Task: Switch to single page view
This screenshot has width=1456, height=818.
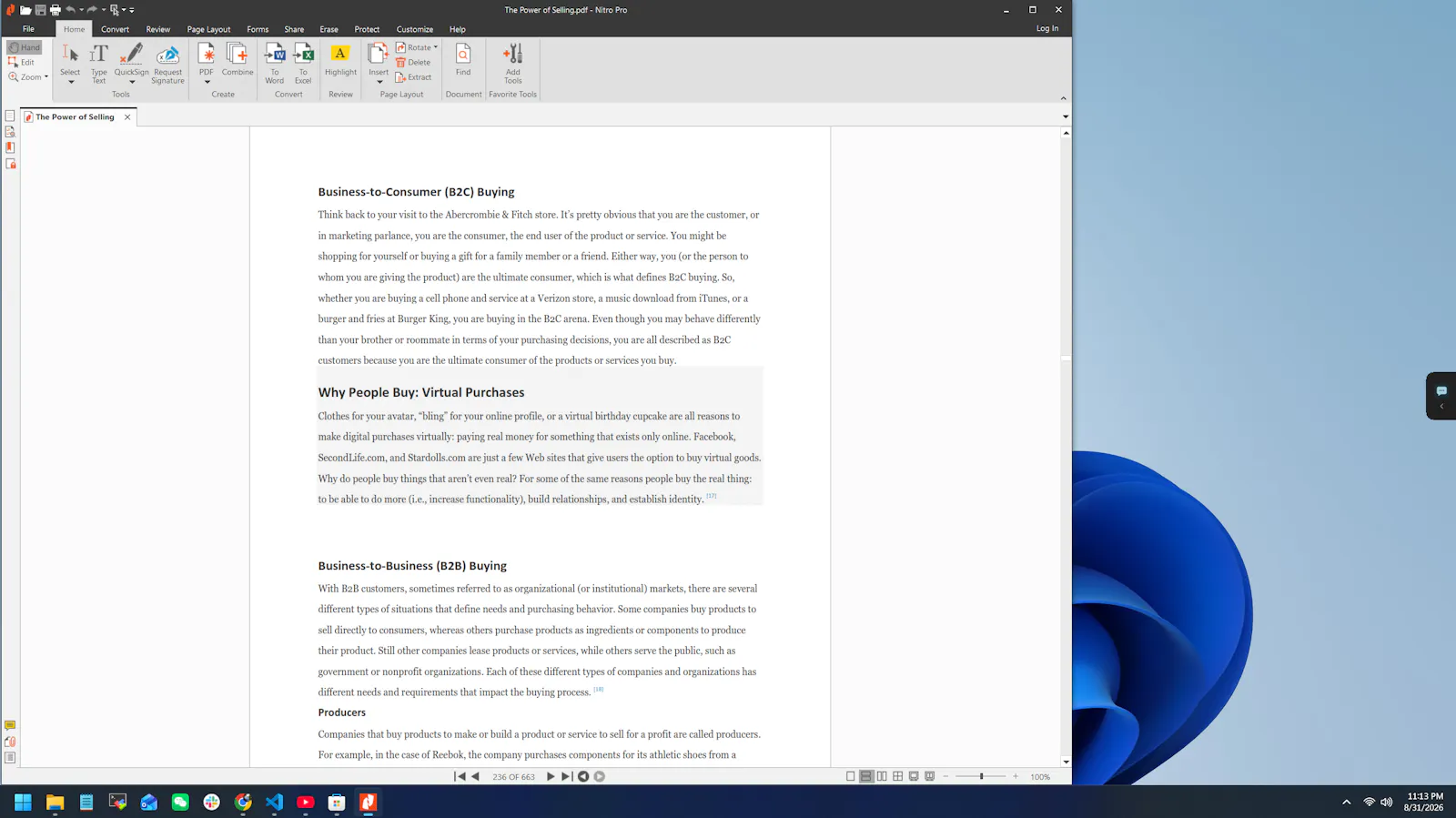Action: click(x=851, y=776)
